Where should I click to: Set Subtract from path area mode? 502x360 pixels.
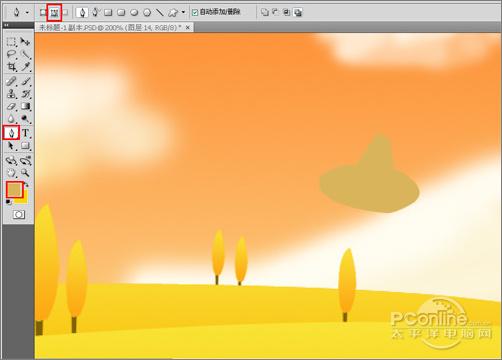click(x=276, y=13)
